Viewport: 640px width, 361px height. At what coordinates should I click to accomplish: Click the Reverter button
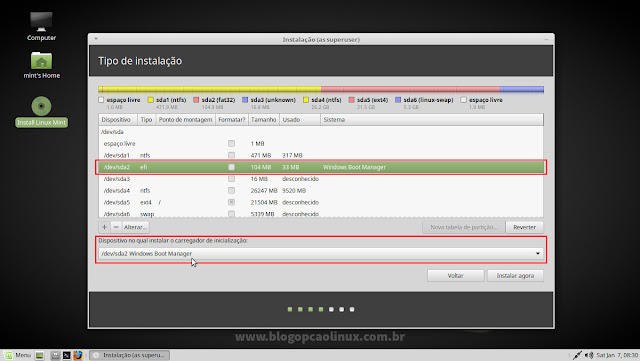(524, 227)
